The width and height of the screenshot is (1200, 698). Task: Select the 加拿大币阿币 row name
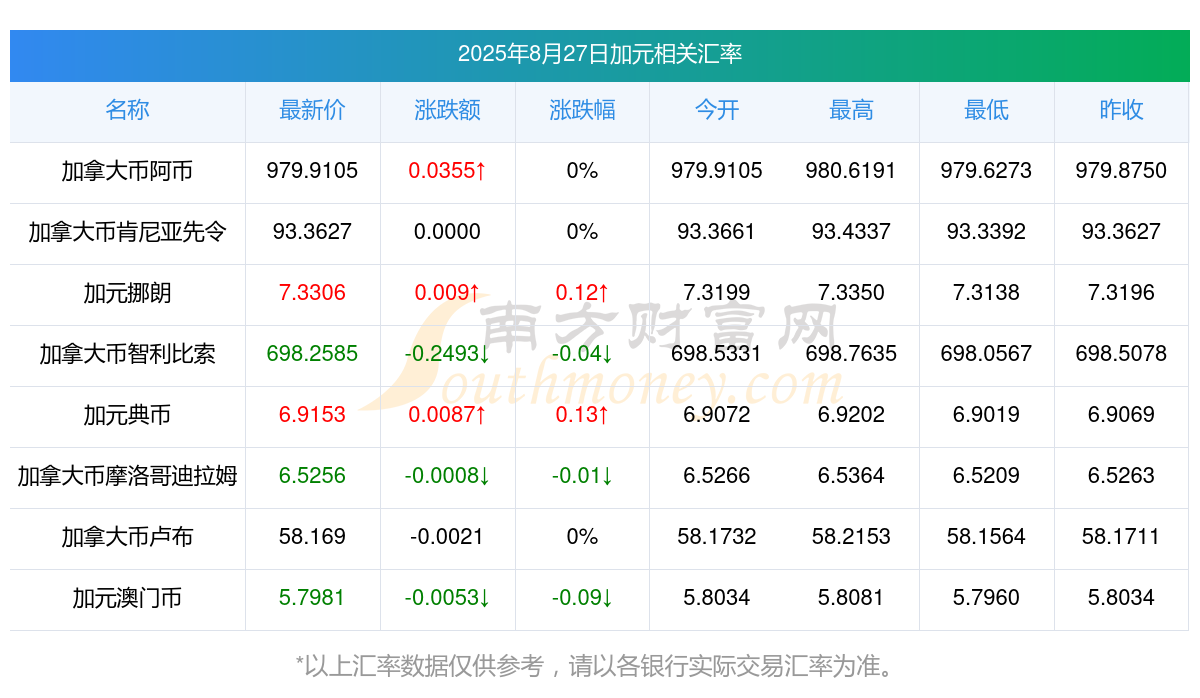[x=127, y=171]
